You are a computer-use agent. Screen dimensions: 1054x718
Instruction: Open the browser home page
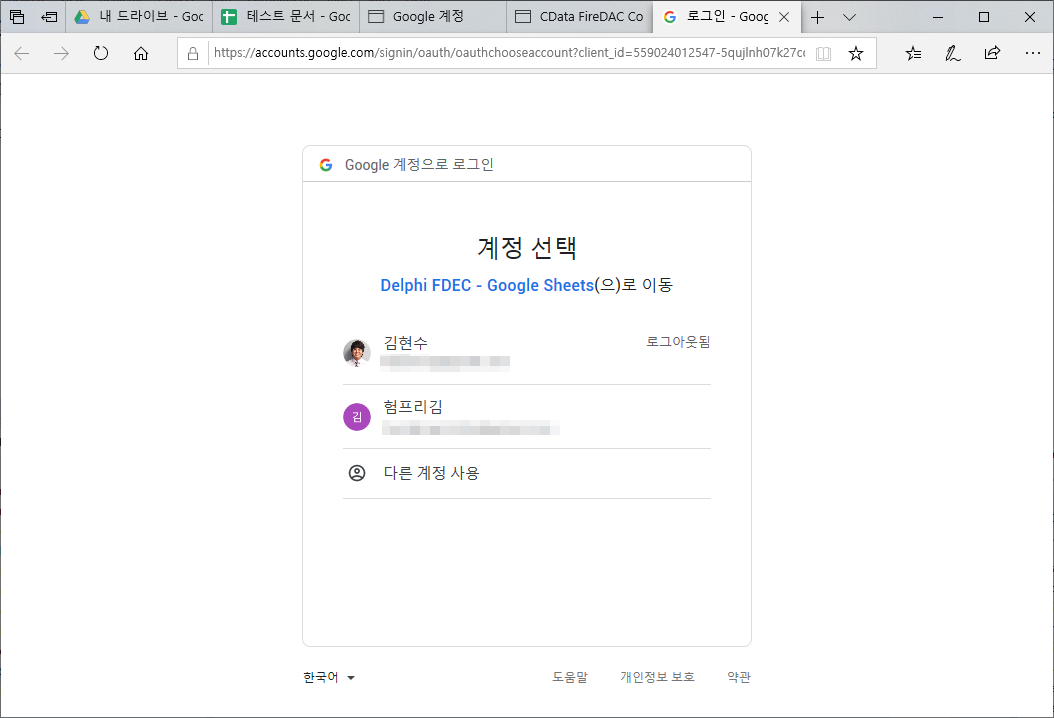[x=140, y=53]
